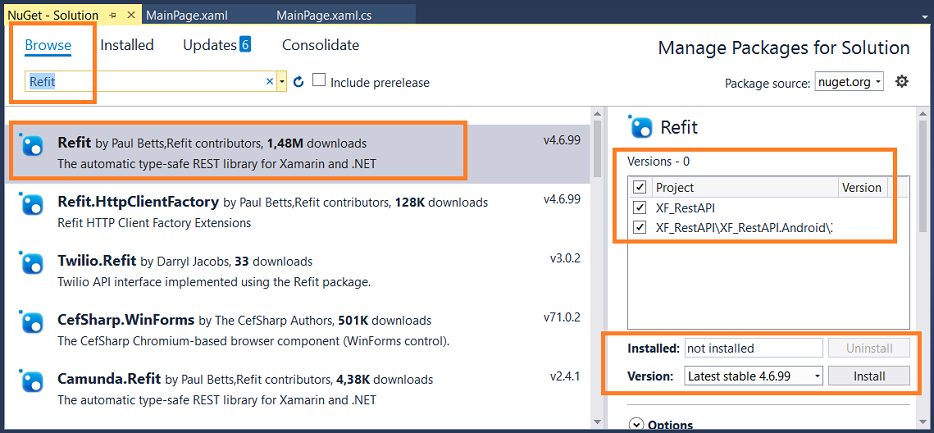The height and width of the screenshot is (433, 934).
Task: Open the Consolidate tab
Action: pos(320,45)
